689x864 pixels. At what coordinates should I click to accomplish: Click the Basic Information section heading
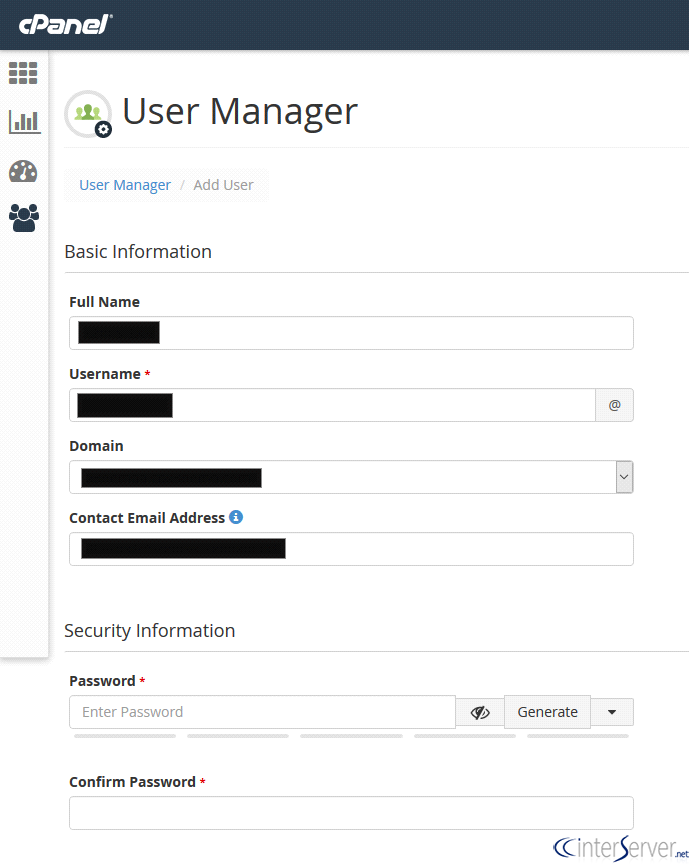click(x=138, y=252)
